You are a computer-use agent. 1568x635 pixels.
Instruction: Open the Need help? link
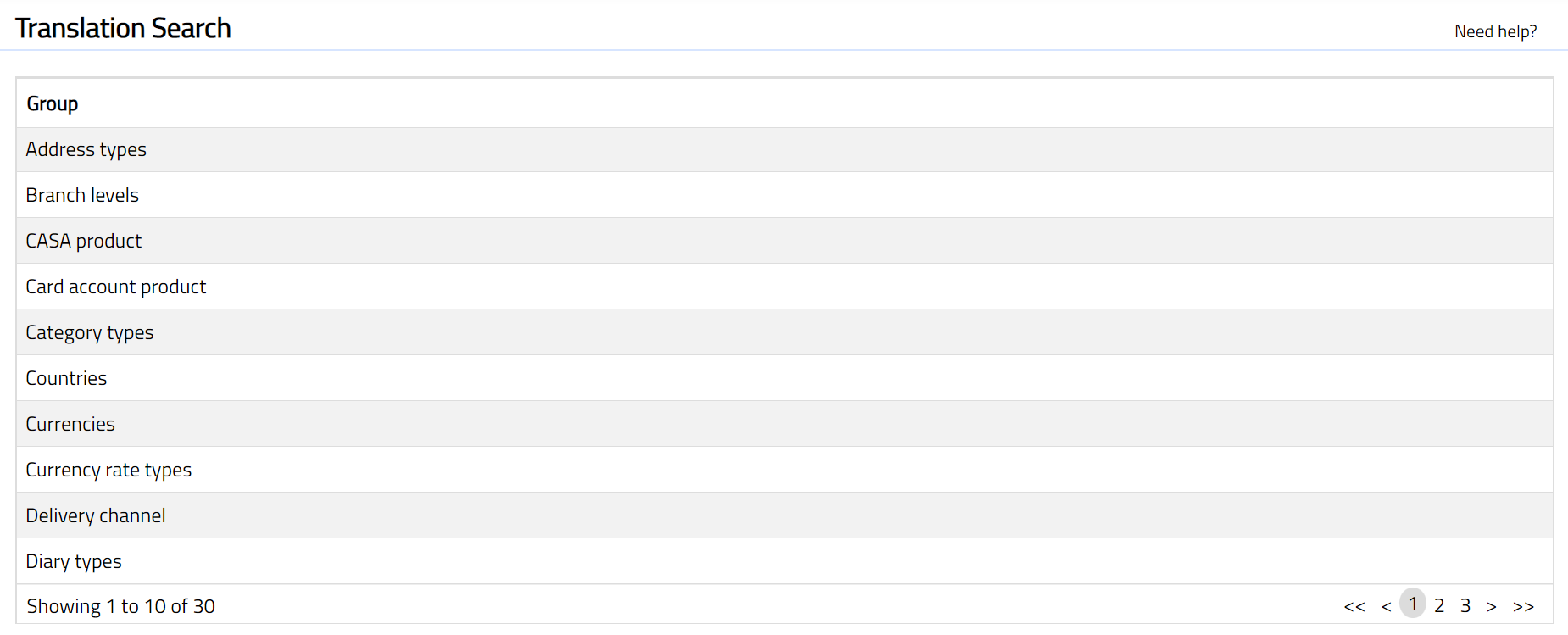tap(1495, 31)
